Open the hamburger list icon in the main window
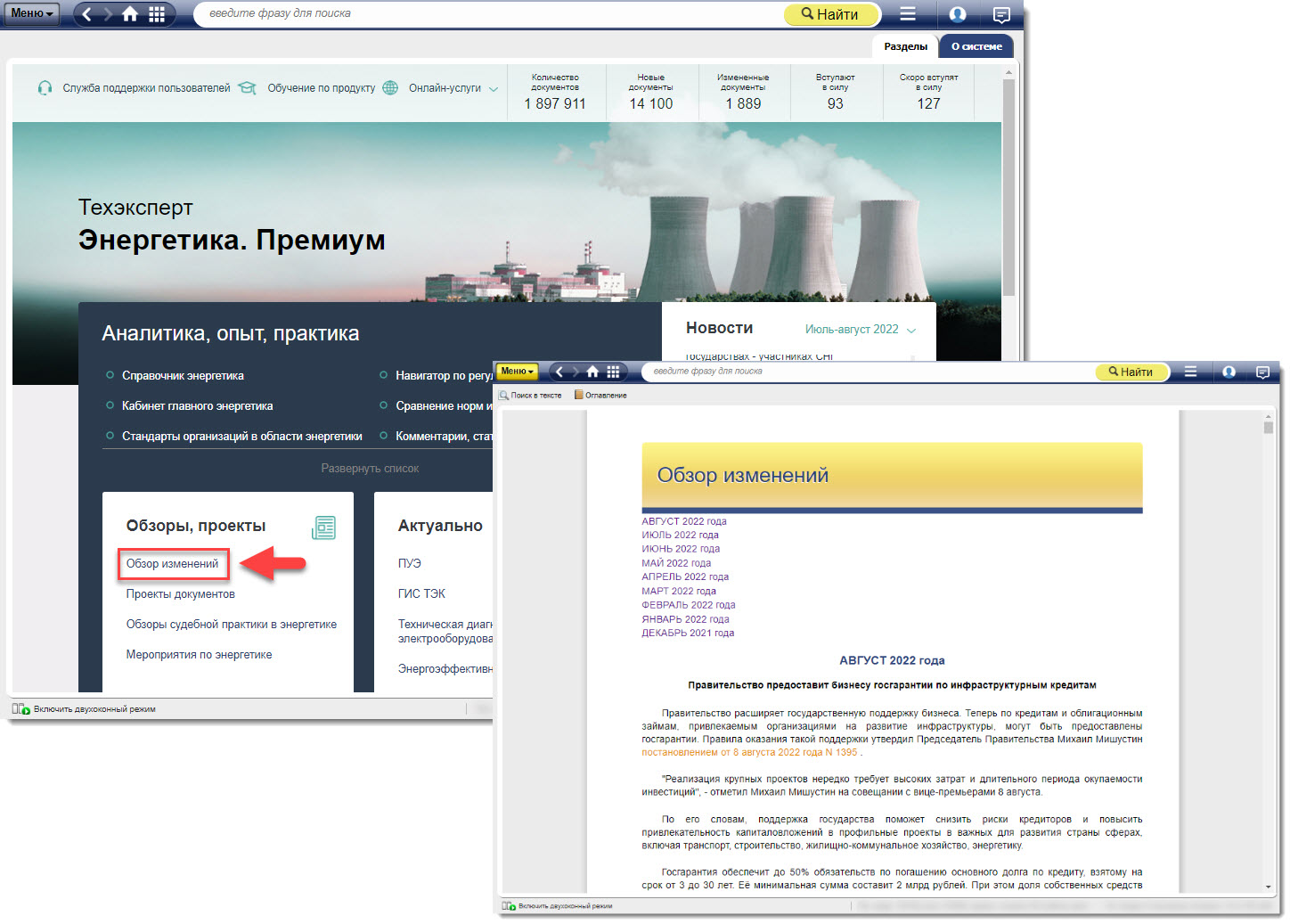Screen dimensions: 1290x924 click(908, 13)
